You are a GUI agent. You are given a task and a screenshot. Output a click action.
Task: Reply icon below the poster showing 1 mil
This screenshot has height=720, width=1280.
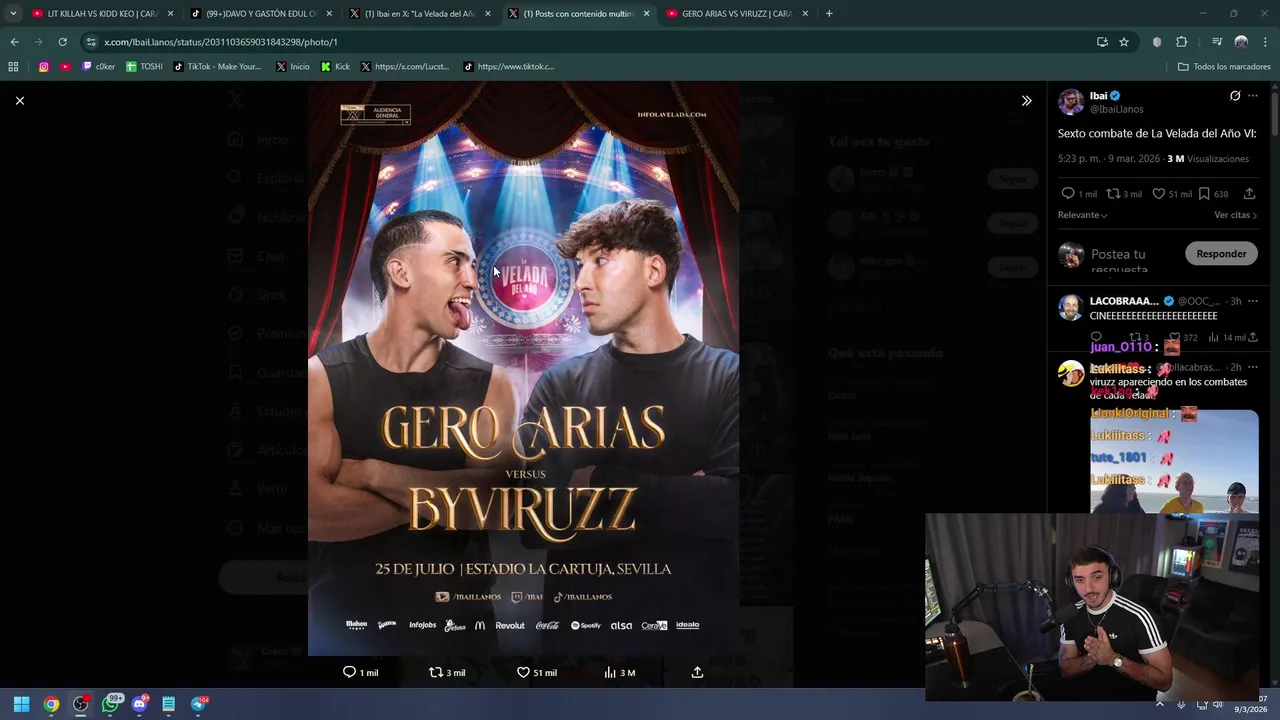[x=349, y=672]
